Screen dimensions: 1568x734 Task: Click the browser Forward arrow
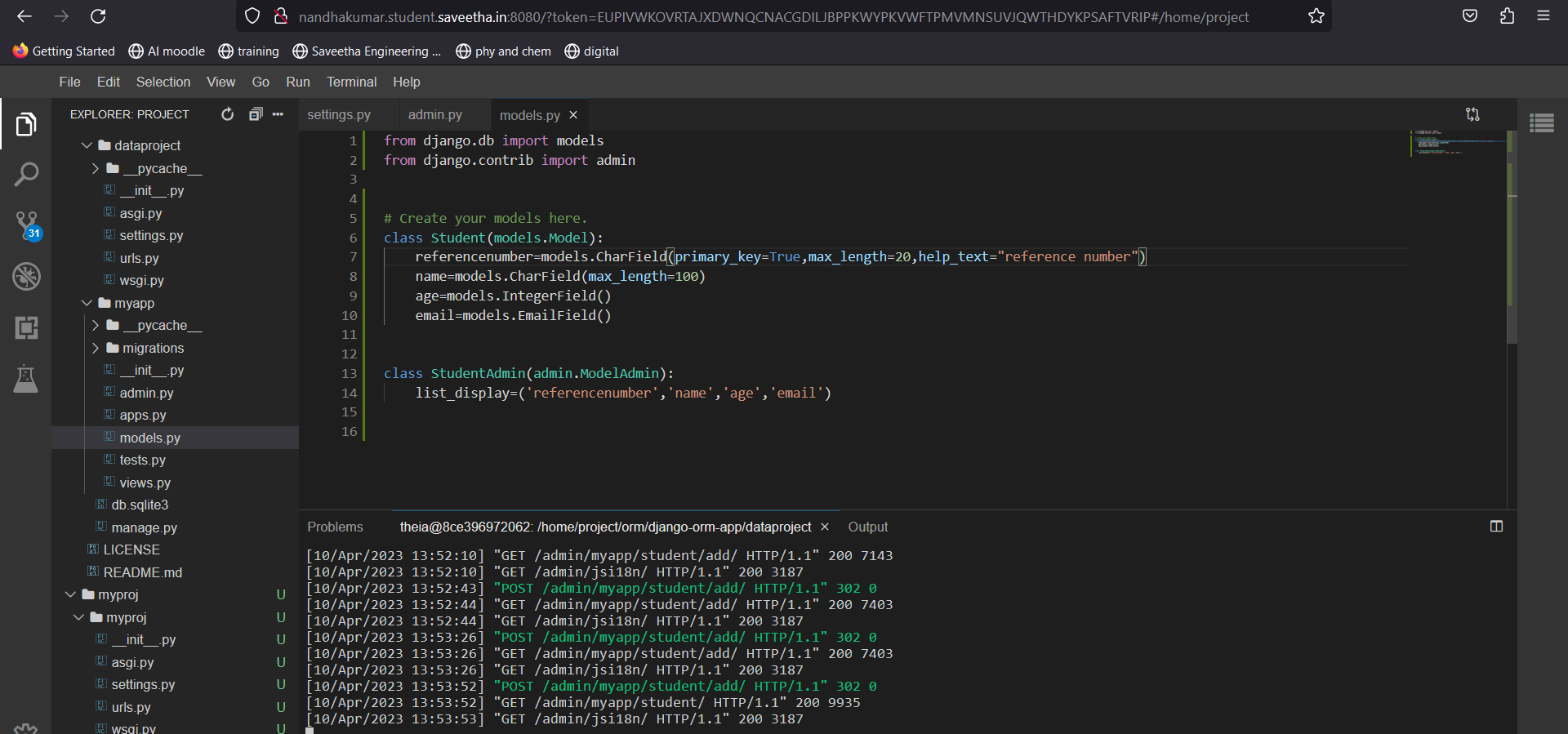(61, 16)
